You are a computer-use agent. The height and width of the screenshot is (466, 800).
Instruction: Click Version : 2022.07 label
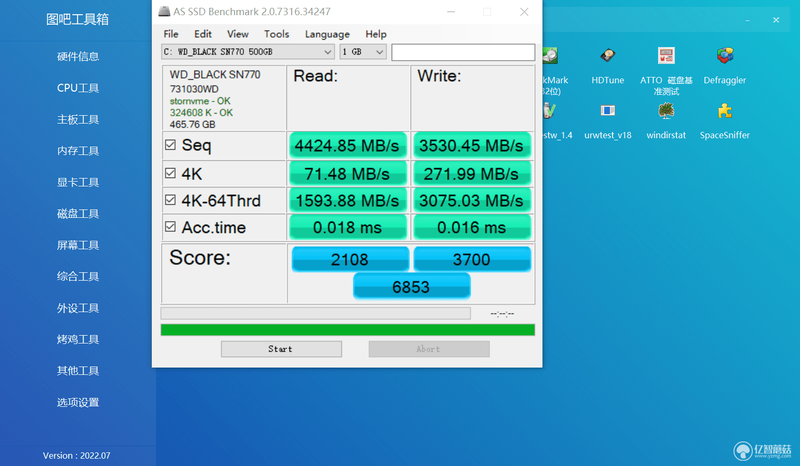pos(77,455)
